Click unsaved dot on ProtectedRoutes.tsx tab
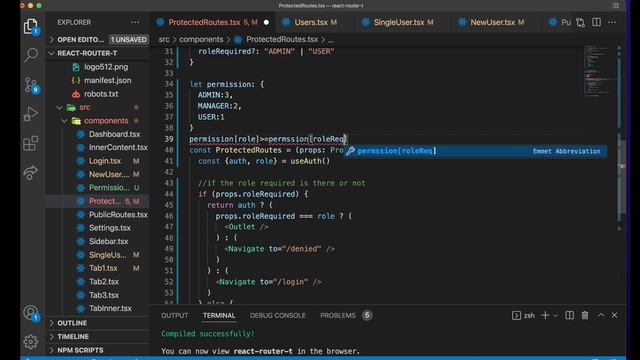 pyautogui.click(x=267, y=22)
